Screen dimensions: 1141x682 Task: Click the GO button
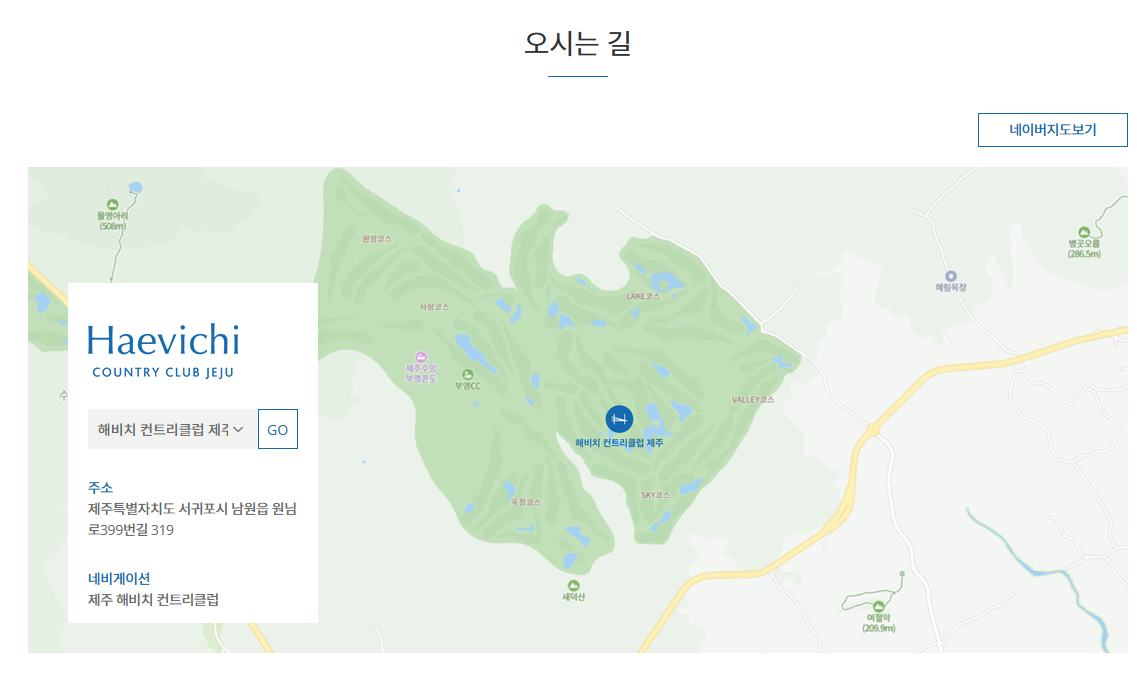[277, 429]
